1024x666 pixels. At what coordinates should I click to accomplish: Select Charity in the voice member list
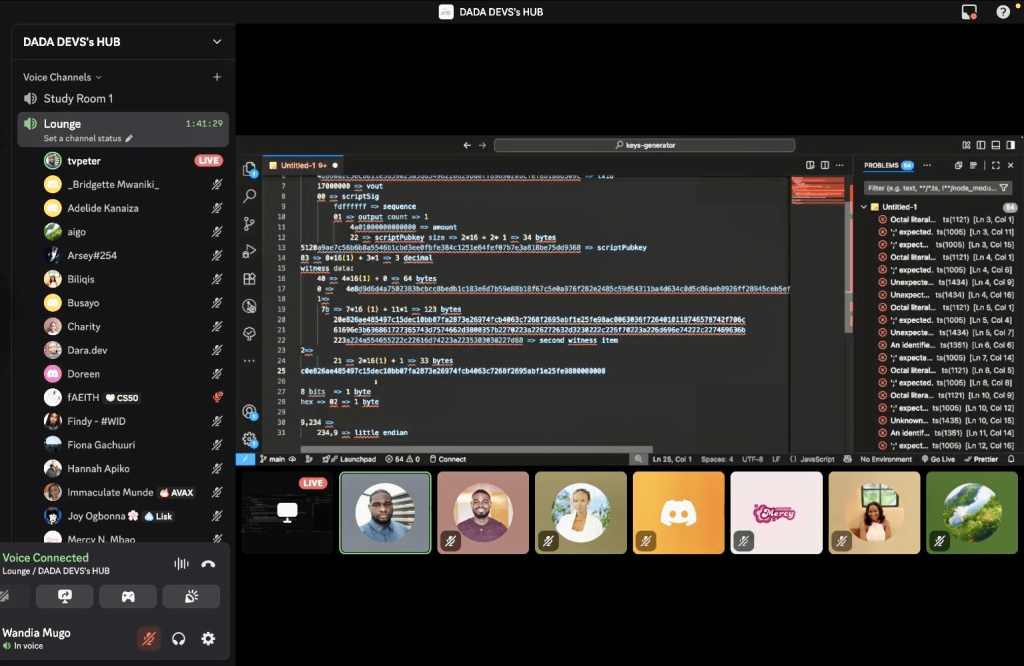tap(84, 327)
